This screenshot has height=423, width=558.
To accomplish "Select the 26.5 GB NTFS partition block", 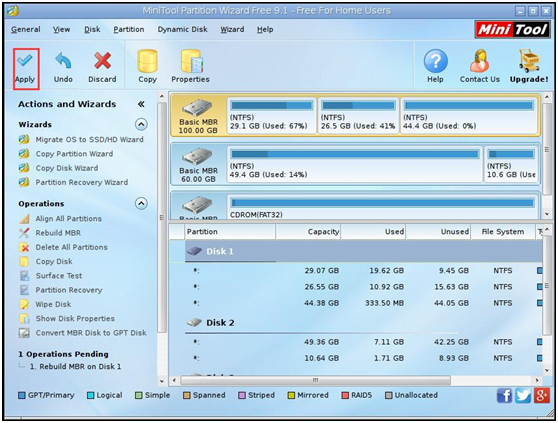I will click(x=358, y=116).
